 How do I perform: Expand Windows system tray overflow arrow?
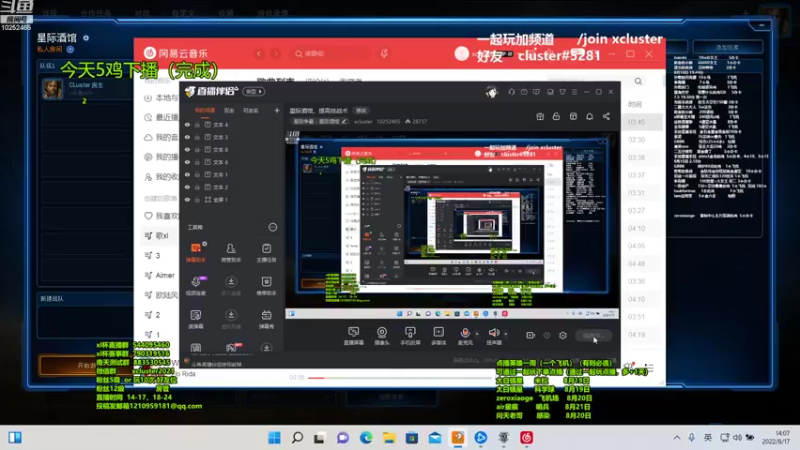click(x=677, y=438)
